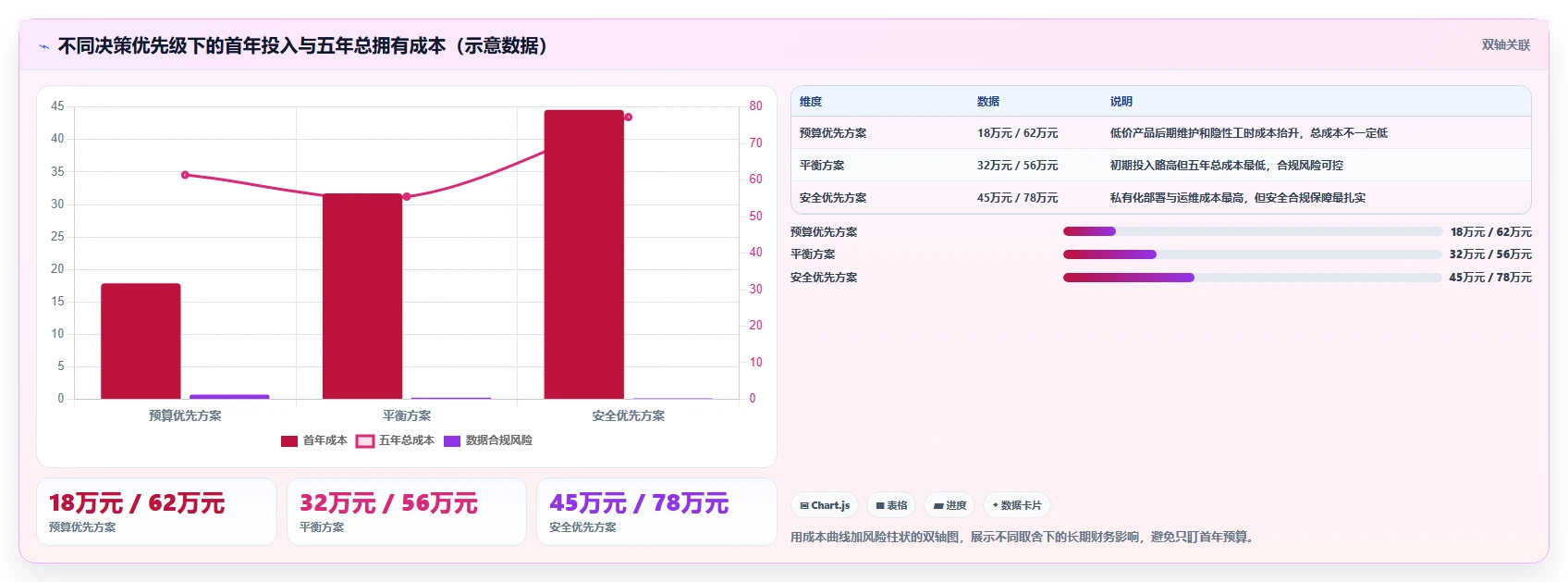The height and width of the screenshot is (582, 1568).
Task: Click the x-axis label 预算优先方案
Action: (x=185, y=416)
